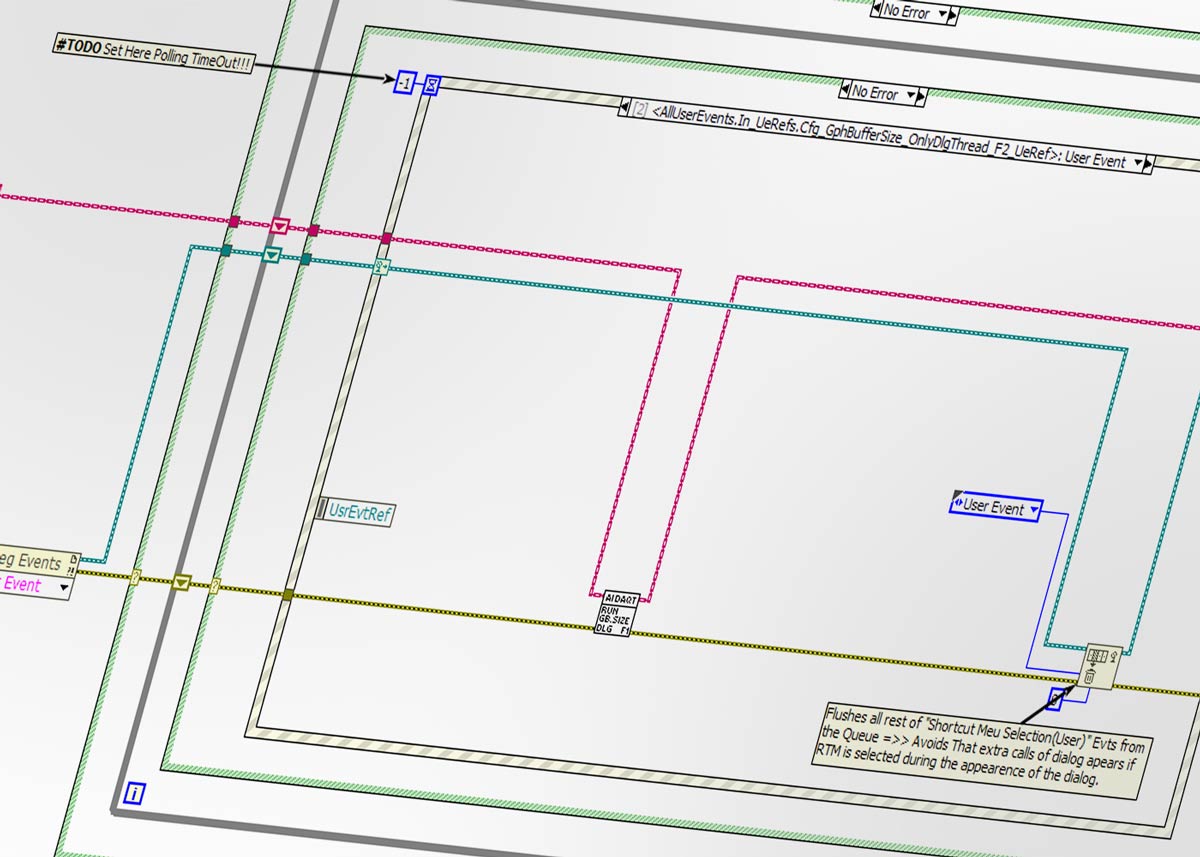Click the loop iteration terminal i
Image resolution: width=1200 pixels, height=857 pixels.
136,794
